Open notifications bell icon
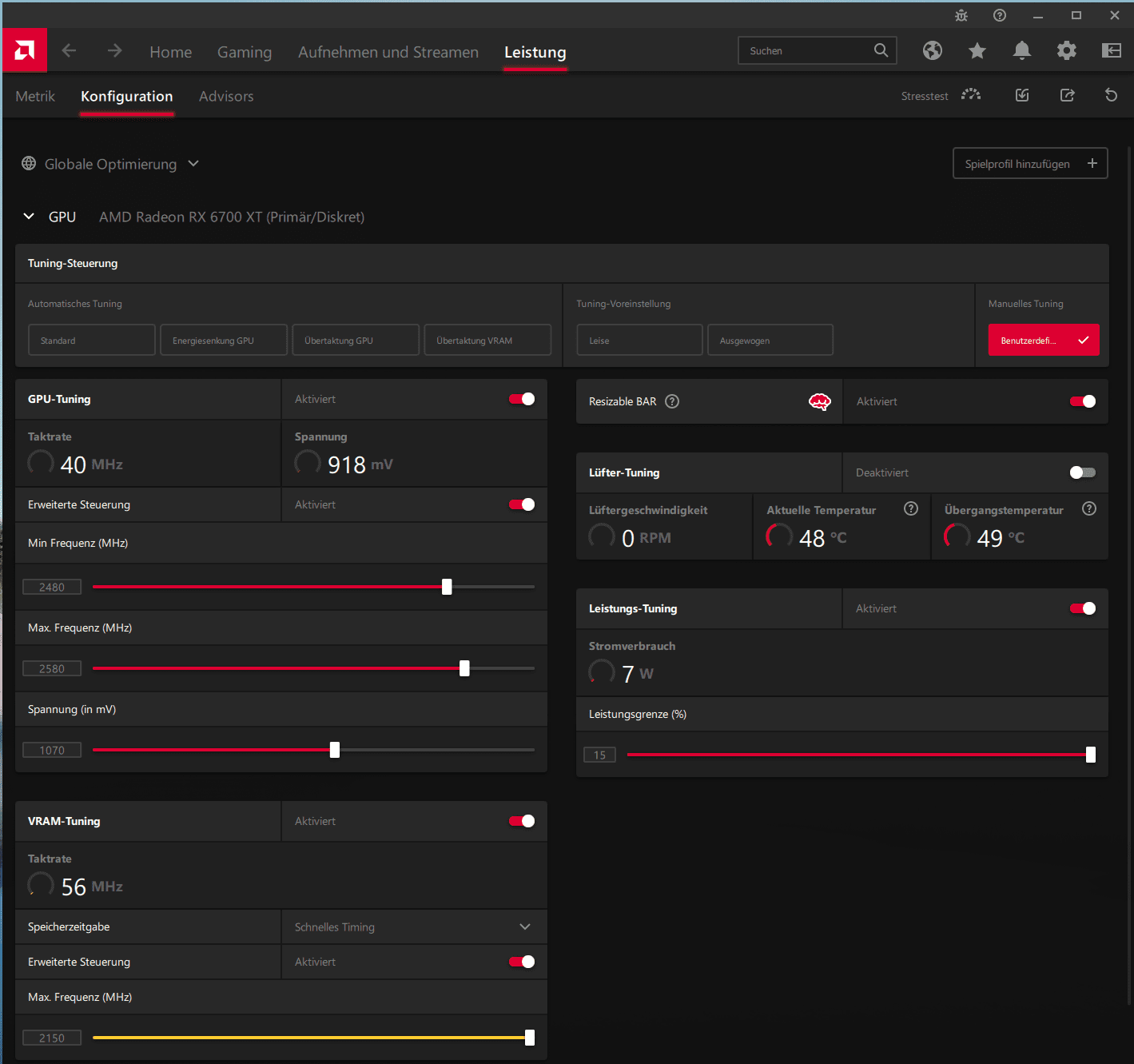The image size is (1134, 1064). pyautogui.click(x=1022, y=51)
